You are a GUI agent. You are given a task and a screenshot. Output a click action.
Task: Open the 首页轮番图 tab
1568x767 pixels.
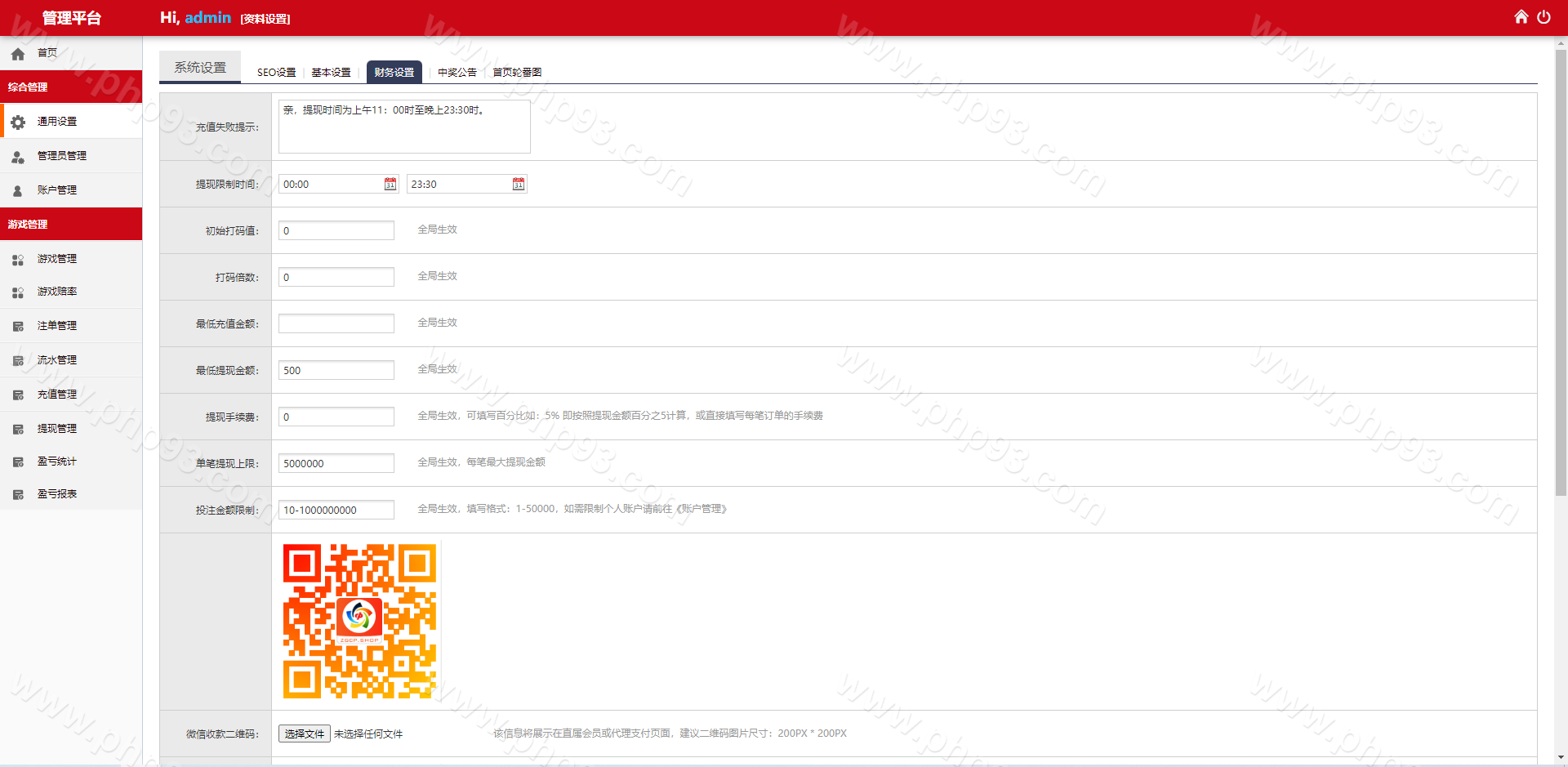tap(517, 73)
